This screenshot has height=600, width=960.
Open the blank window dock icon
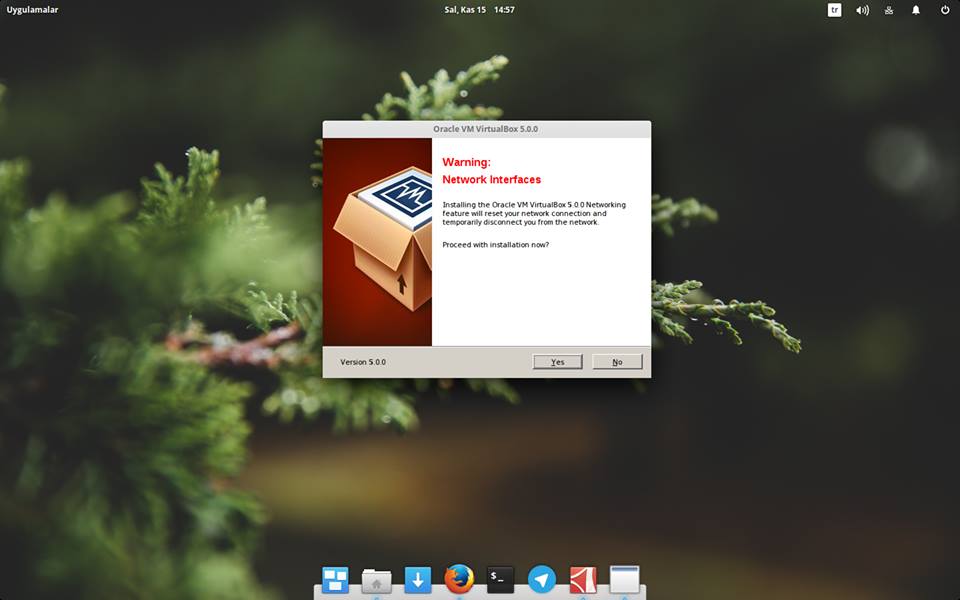point(624,579)
